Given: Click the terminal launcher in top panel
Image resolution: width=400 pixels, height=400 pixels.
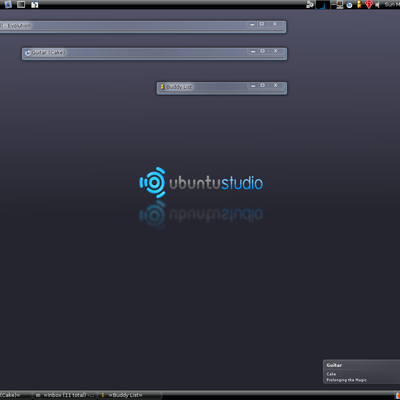Looking at the screenshot, I should [21, 4].
